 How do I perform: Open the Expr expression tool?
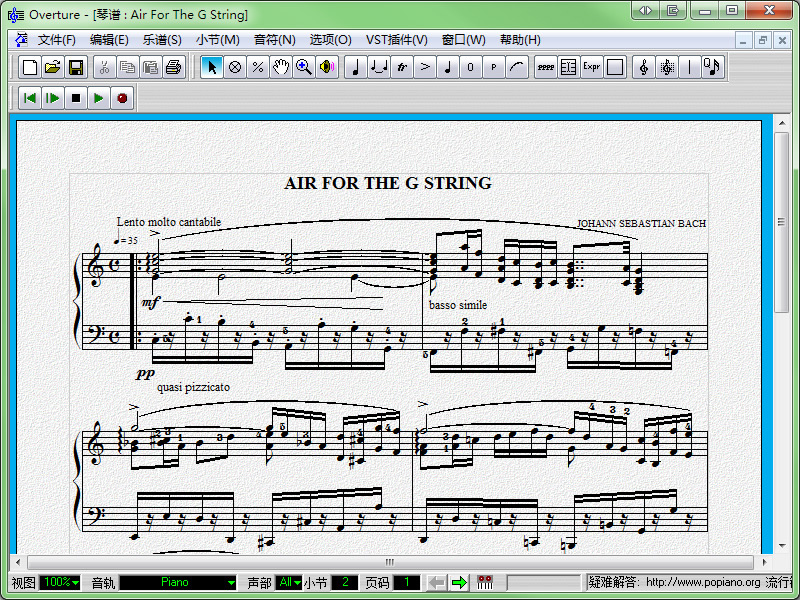coord(591,67)
